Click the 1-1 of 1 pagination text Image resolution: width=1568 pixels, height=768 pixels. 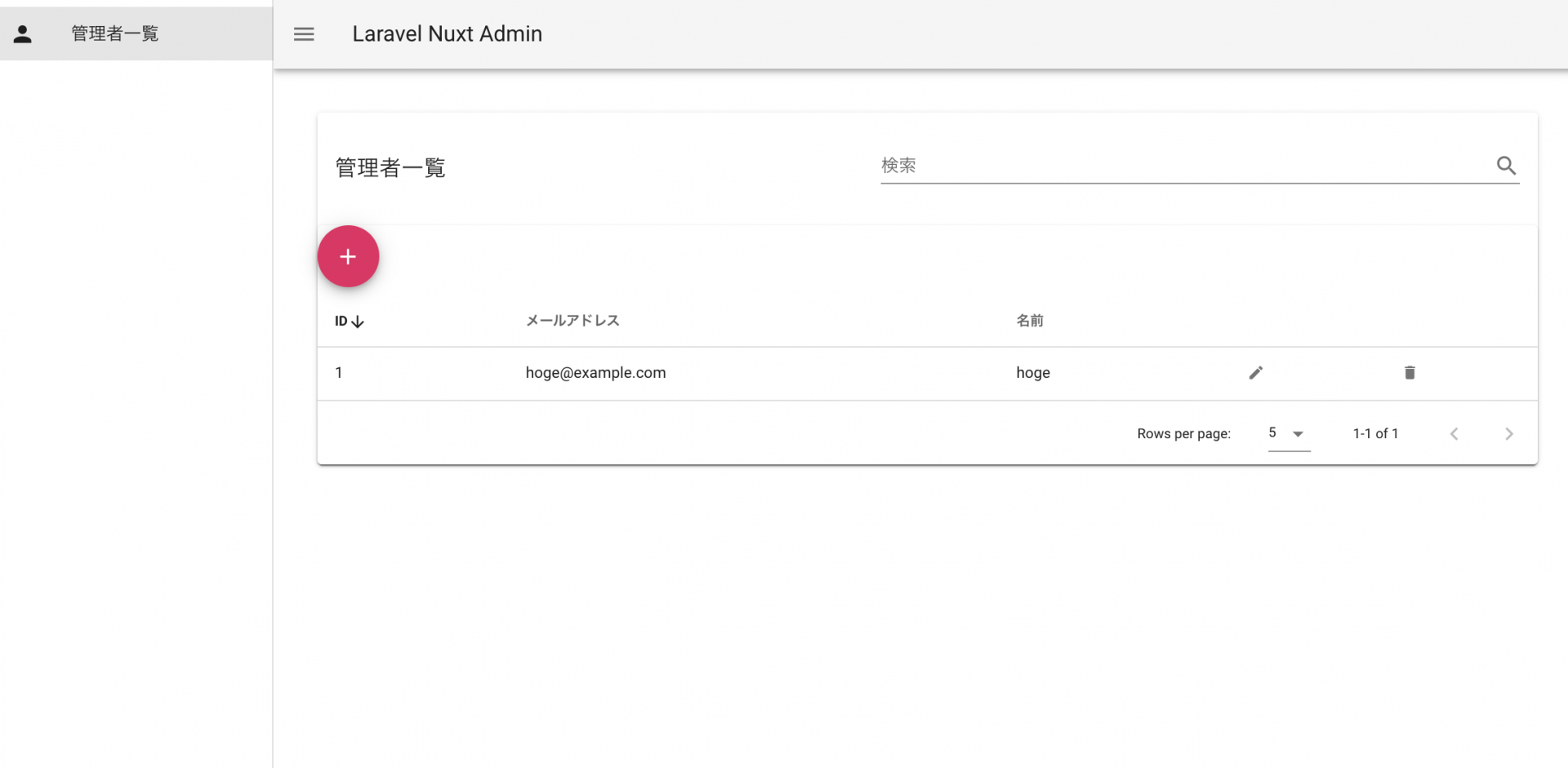click(1375, 434)
